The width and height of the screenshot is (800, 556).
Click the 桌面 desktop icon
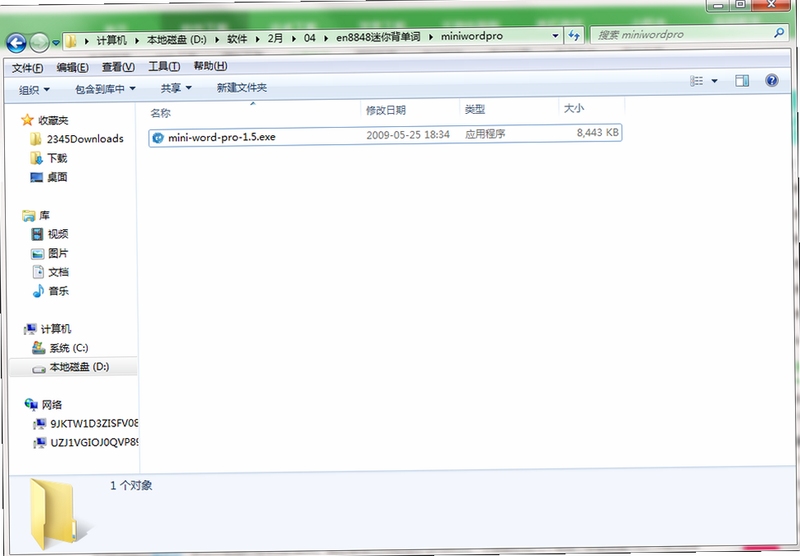(36, 178)
